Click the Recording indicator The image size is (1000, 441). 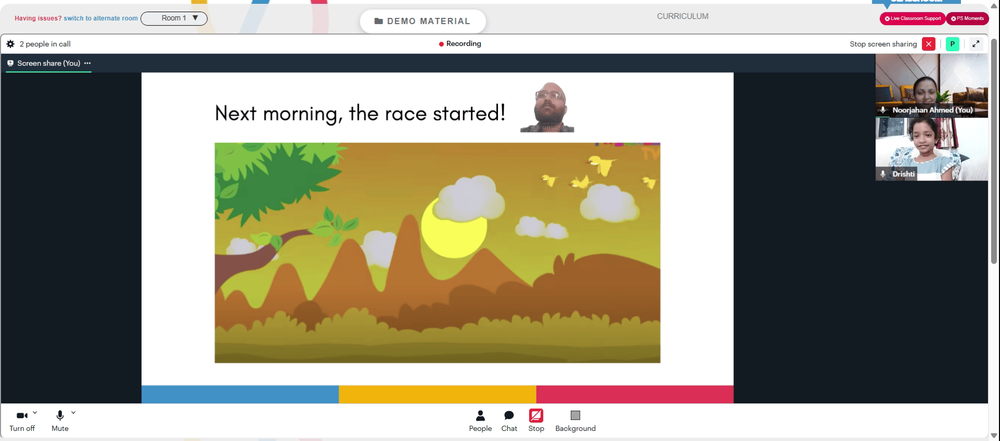tap(460, 44)
